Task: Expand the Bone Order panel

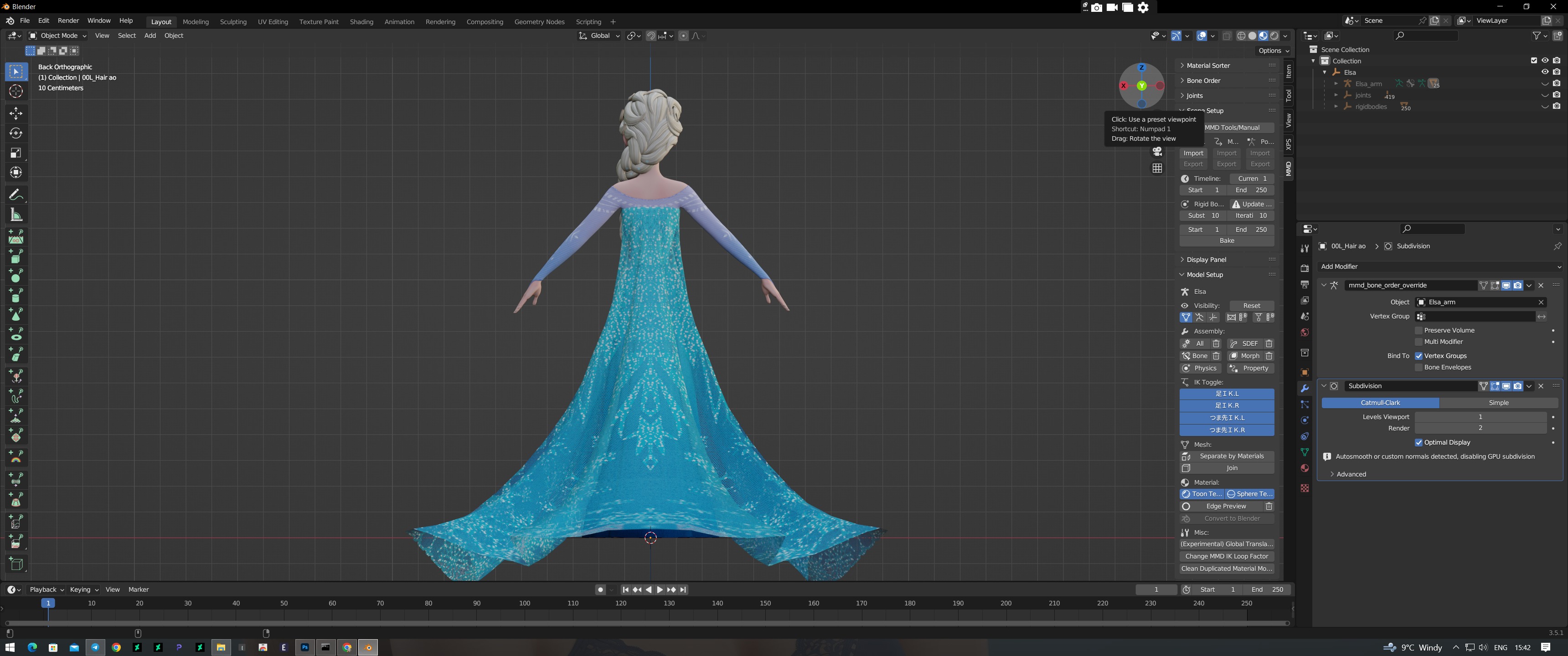Action: coord(1203,80)
